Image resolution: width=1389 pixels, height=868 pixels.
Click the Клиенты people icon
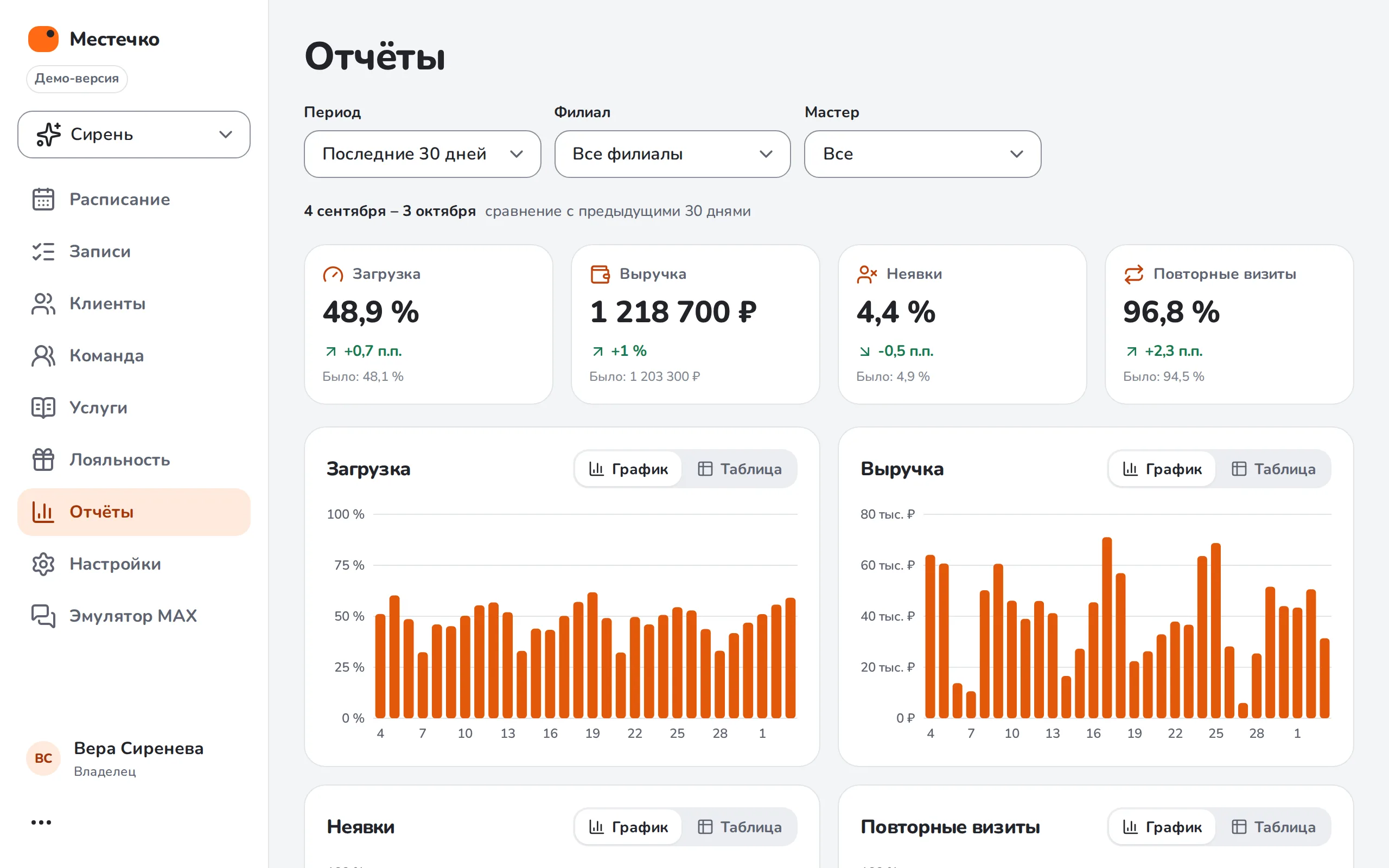(x=43, y=304)
